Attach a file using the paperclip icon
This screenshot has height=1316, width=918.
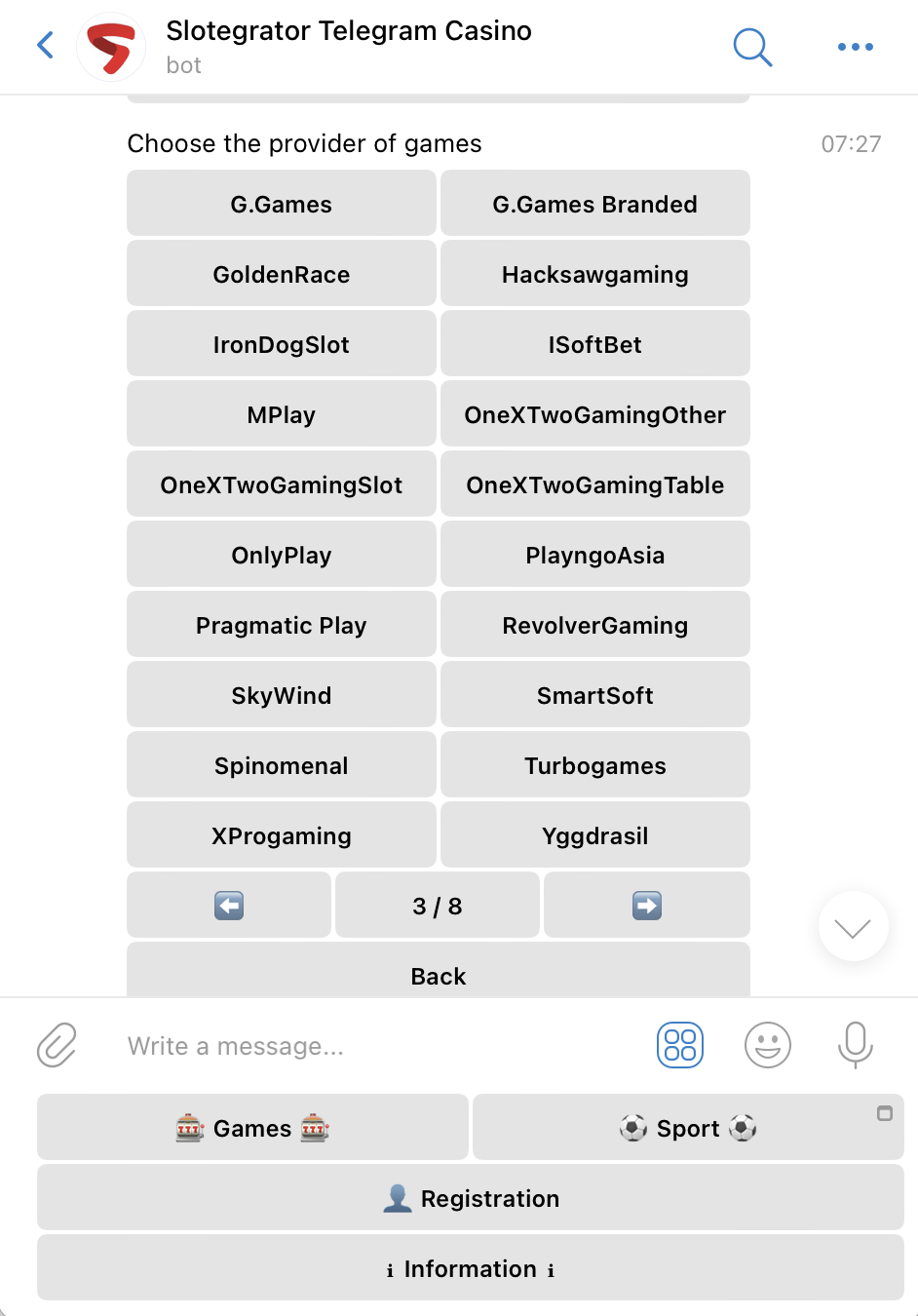click(x=57, y=1045)
